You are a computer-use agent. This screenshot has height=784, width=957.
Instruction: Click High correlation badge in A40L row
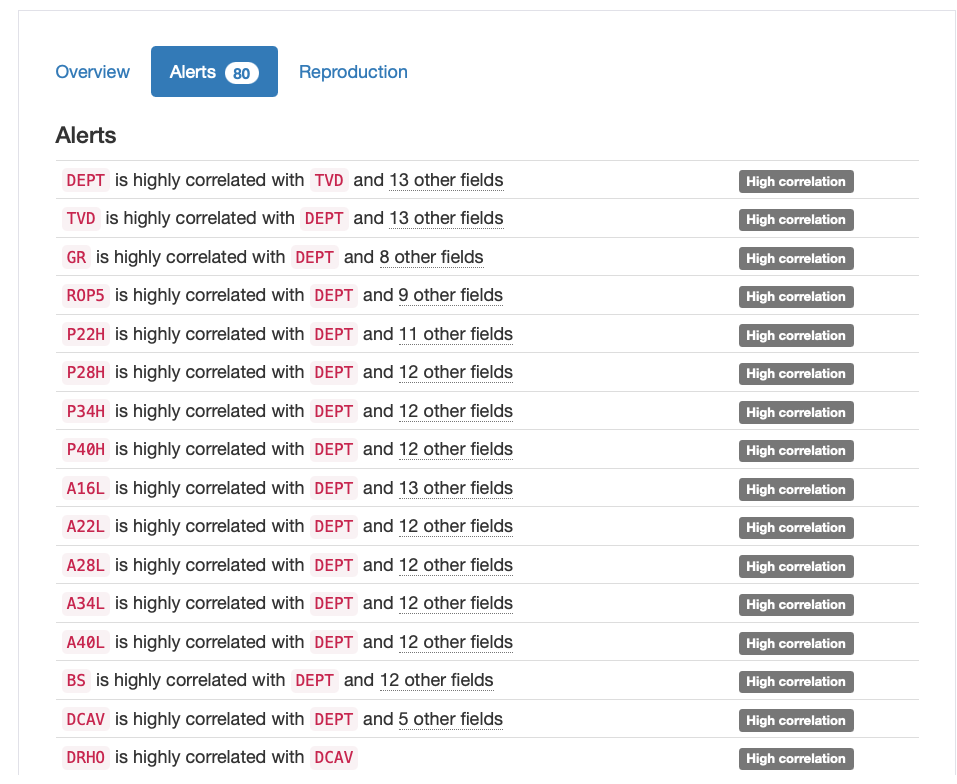pos(796,643)
